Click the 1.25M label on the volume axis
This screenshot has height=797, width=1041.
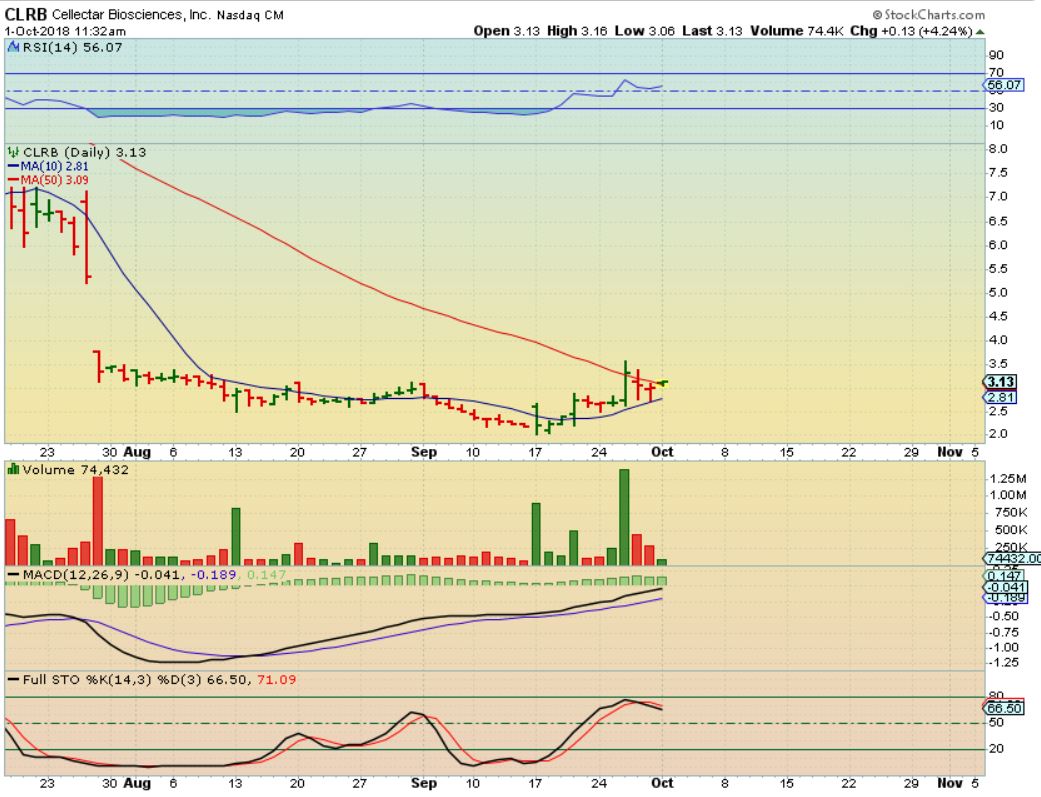point(1008,479)
